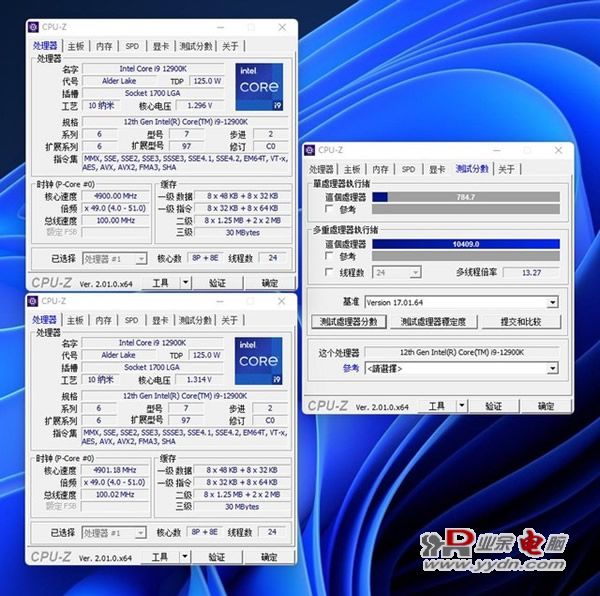Click the CPU-Z title icon in the upper-left window

click(33, 27)
